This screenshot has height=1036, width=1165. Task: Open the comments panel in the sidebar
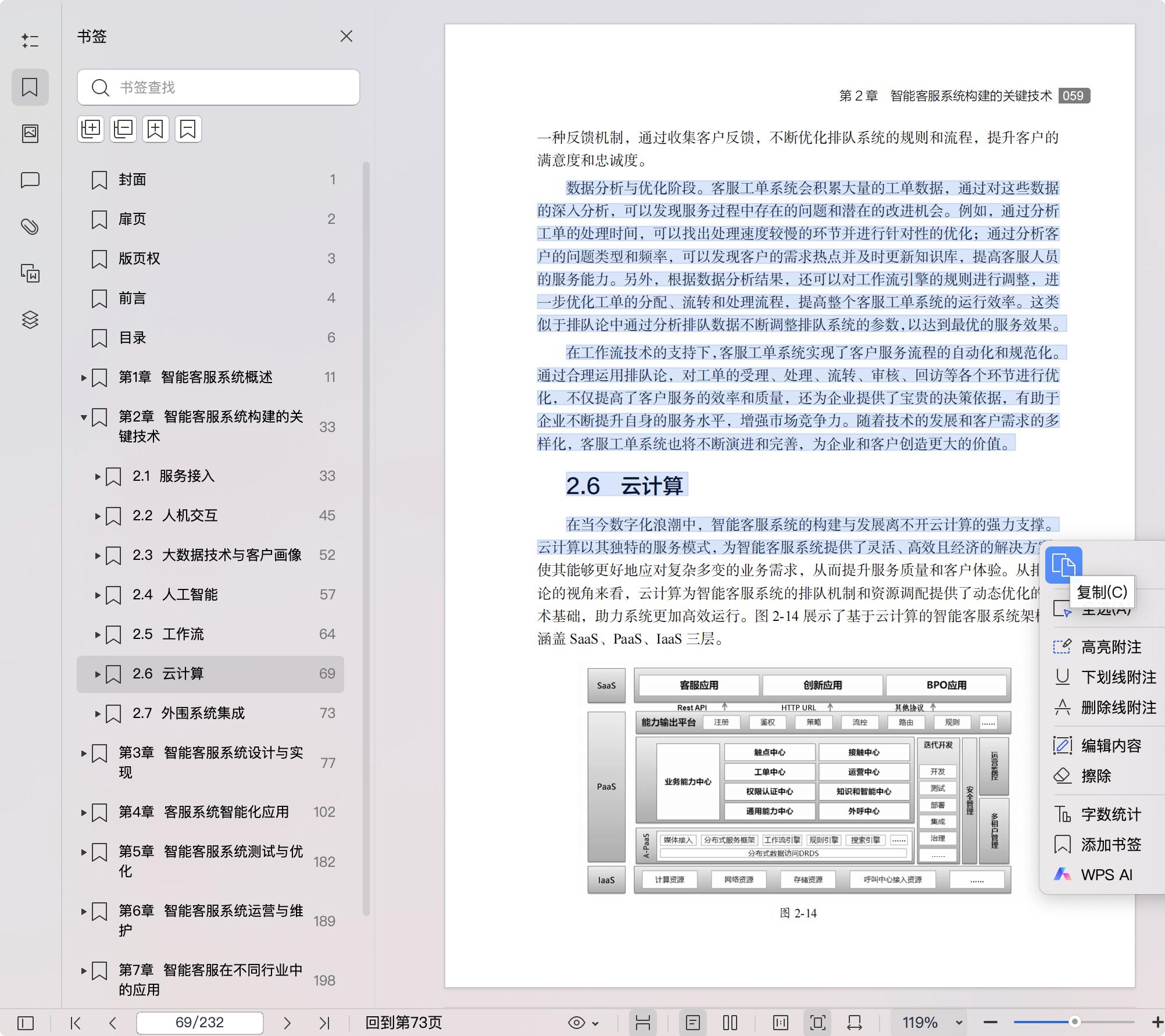coord(30,180)
